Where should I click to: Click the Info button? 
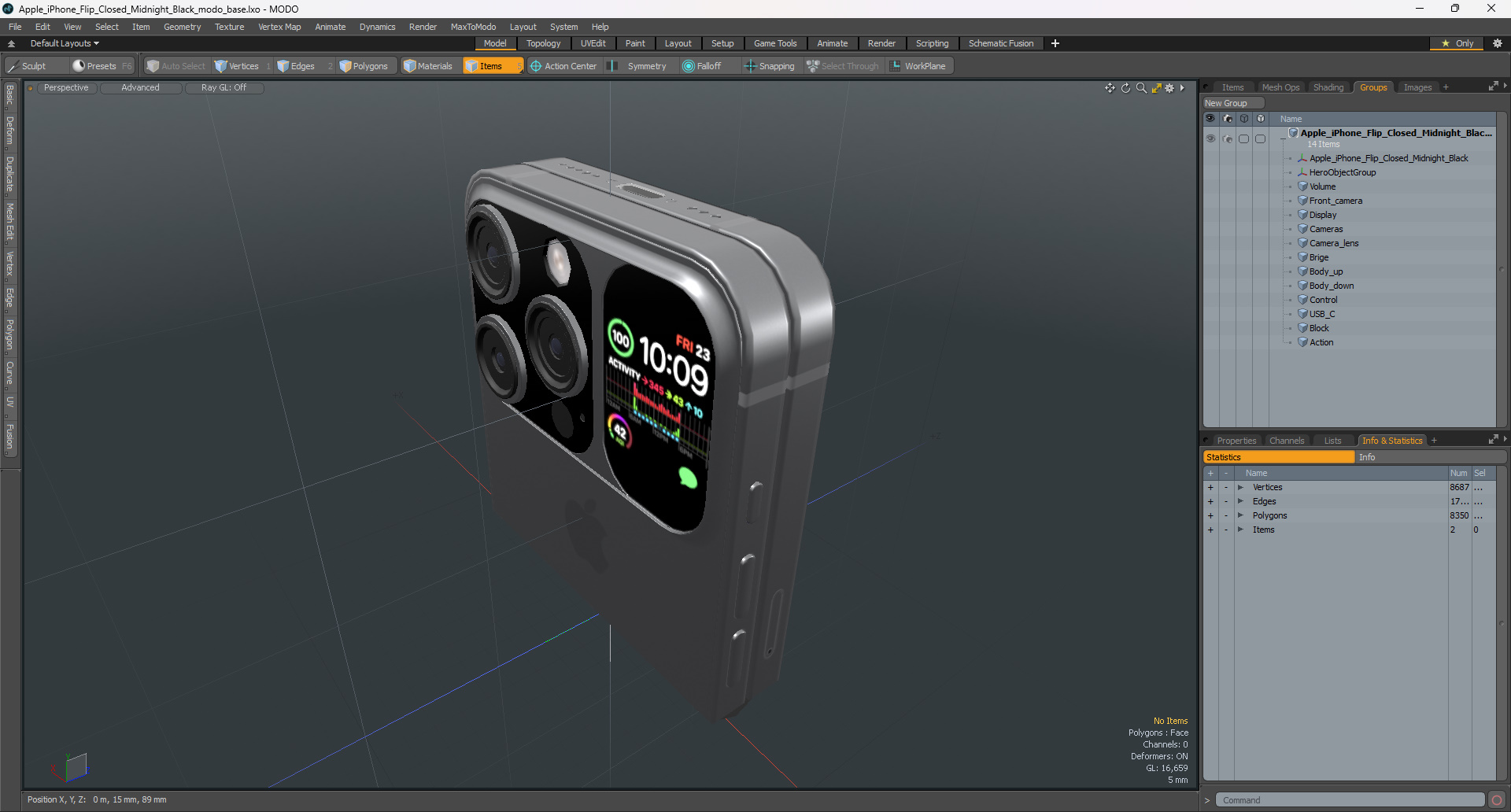click(x=1430, y=457)
